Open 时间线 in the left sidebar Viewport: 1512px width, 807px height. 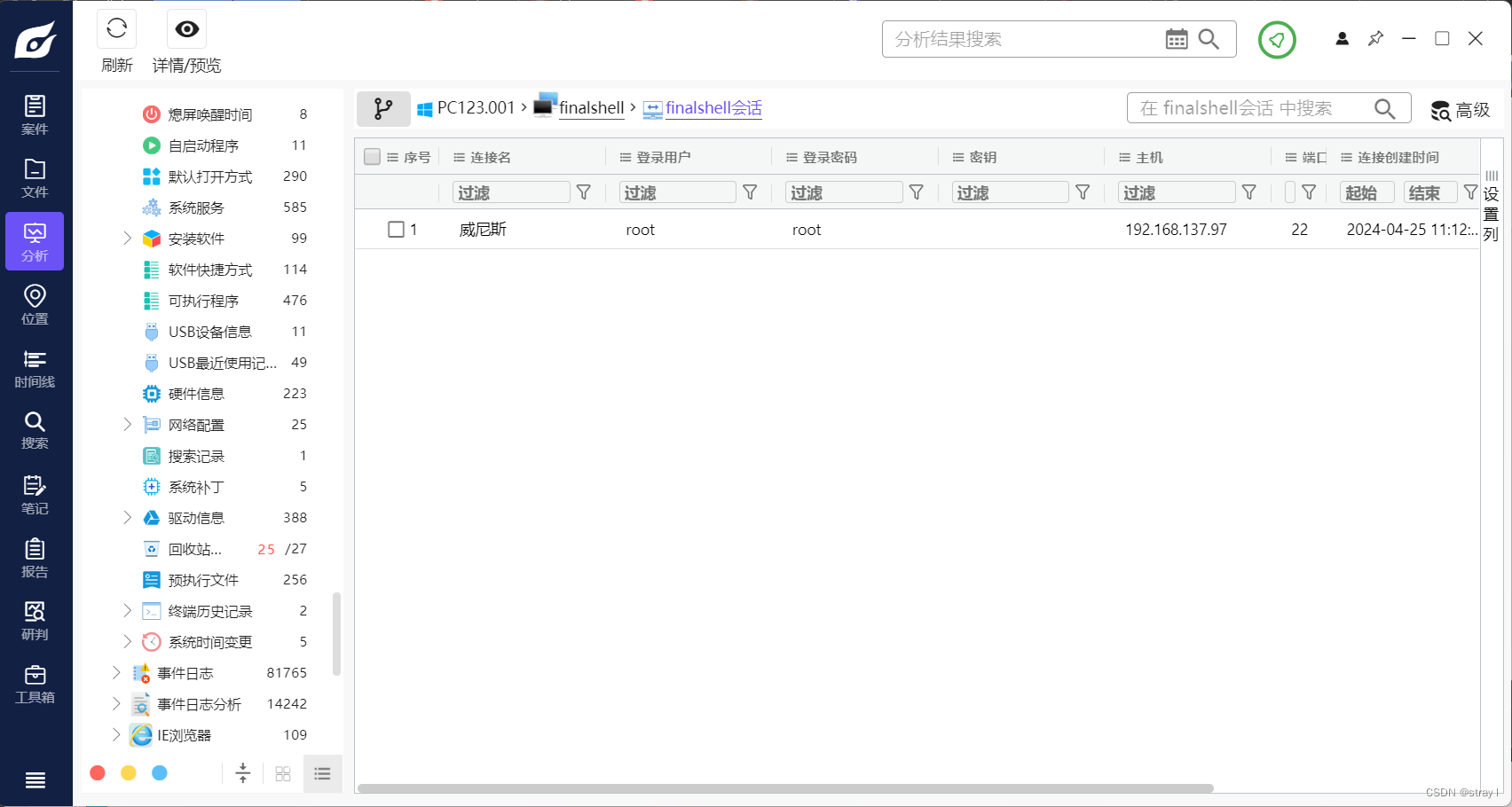[x=35, y=368]
